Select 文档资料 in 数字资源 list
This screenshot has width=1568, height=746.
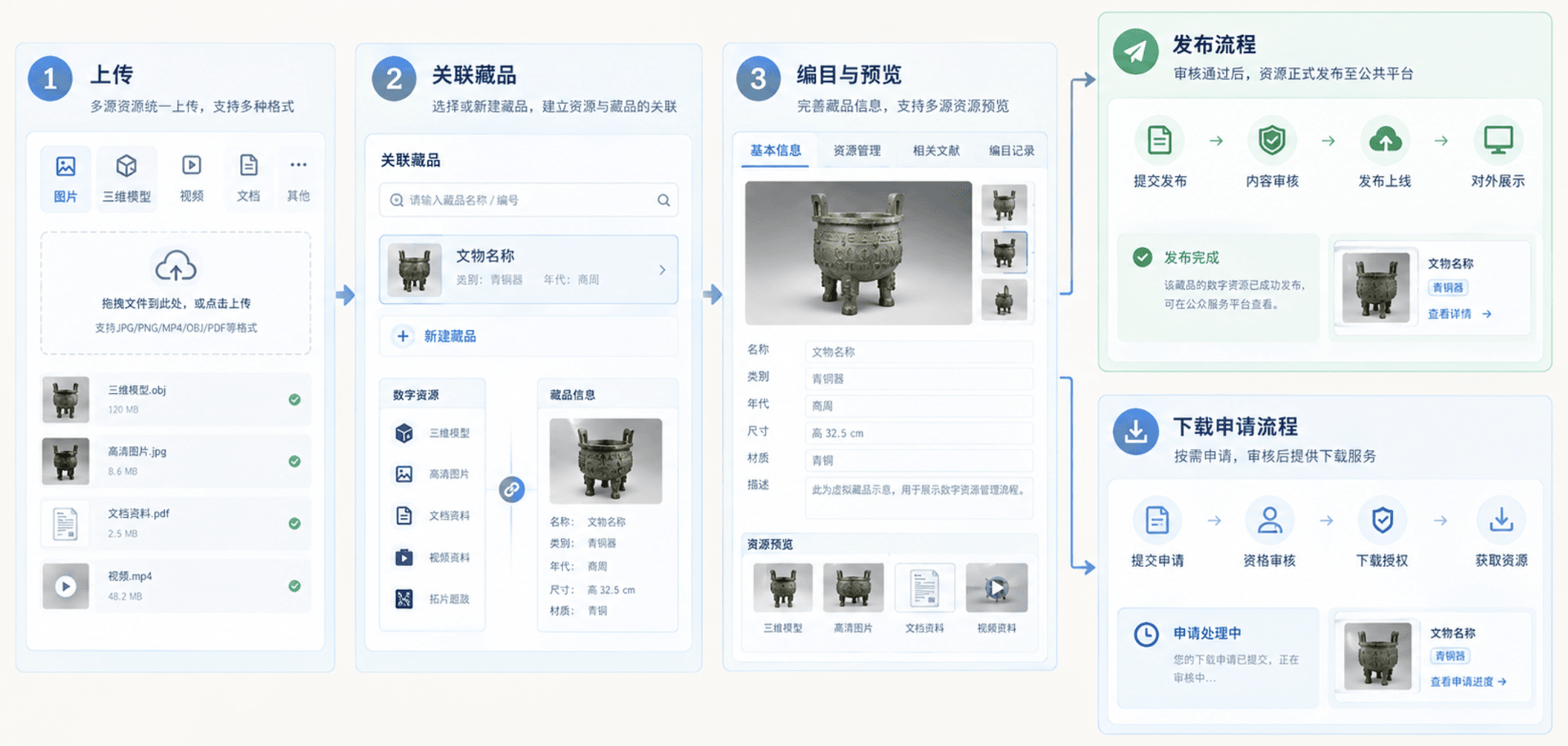(433, 516)
